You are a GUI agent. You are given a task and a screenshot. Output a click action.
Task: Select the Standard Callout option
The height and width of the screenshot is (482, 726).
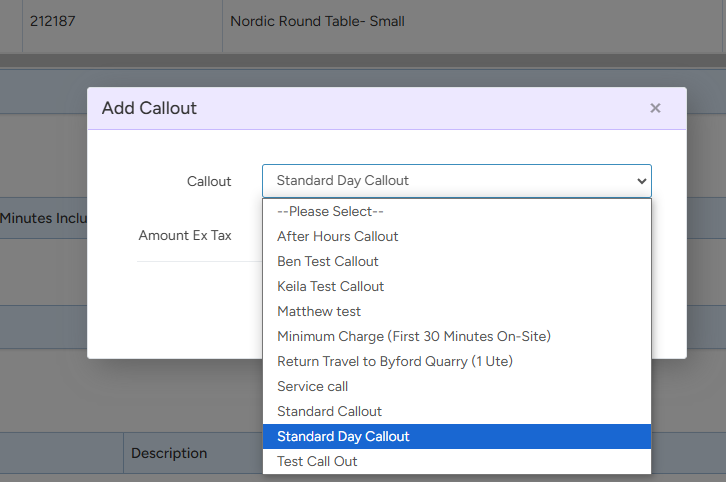click(x=329, y=412)
